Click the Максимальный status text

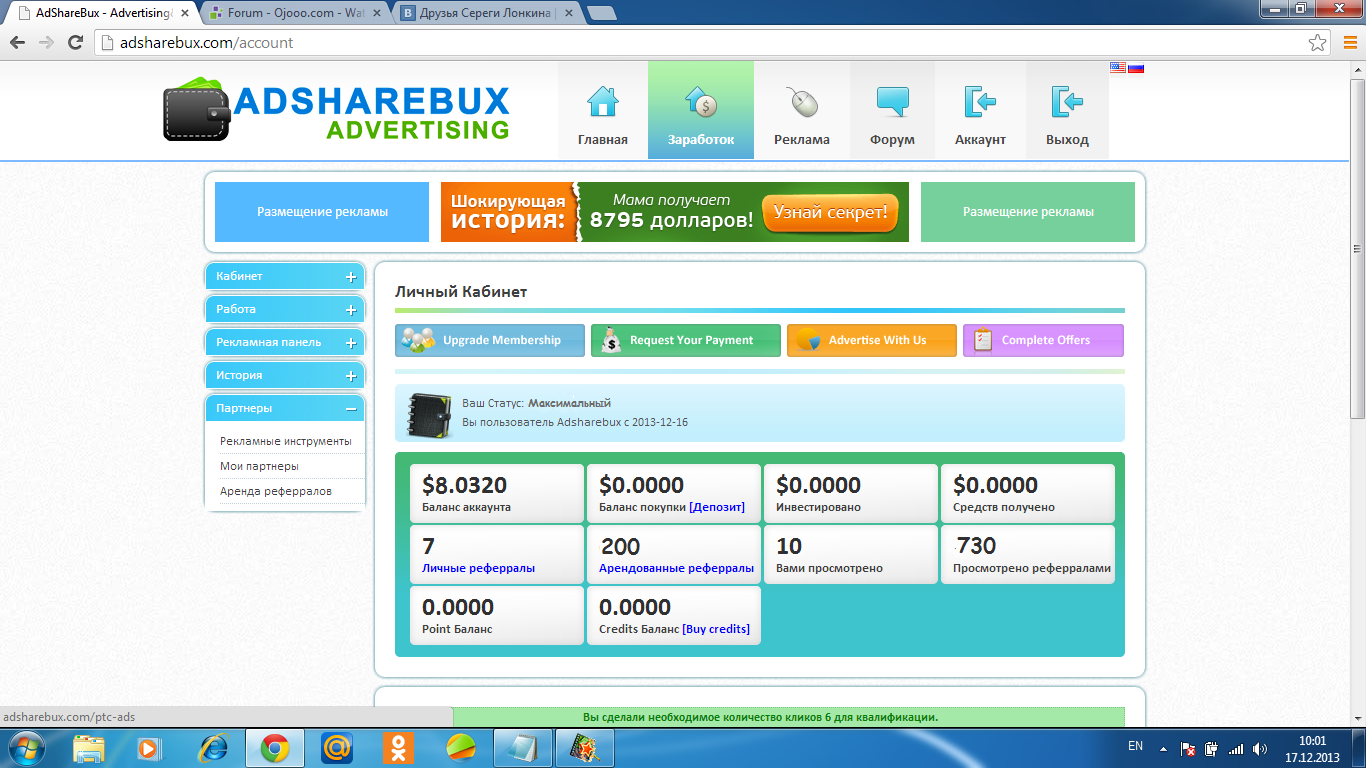569,403
